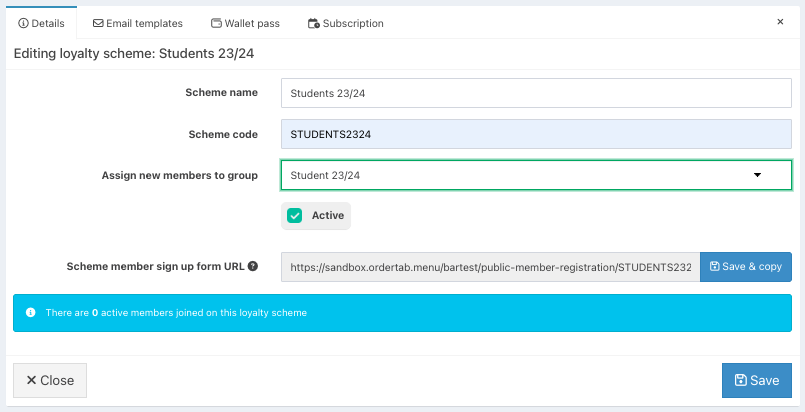The image size is (805, 412).
Task: Open the Email templates tab
Action: (x=138, y=23)
